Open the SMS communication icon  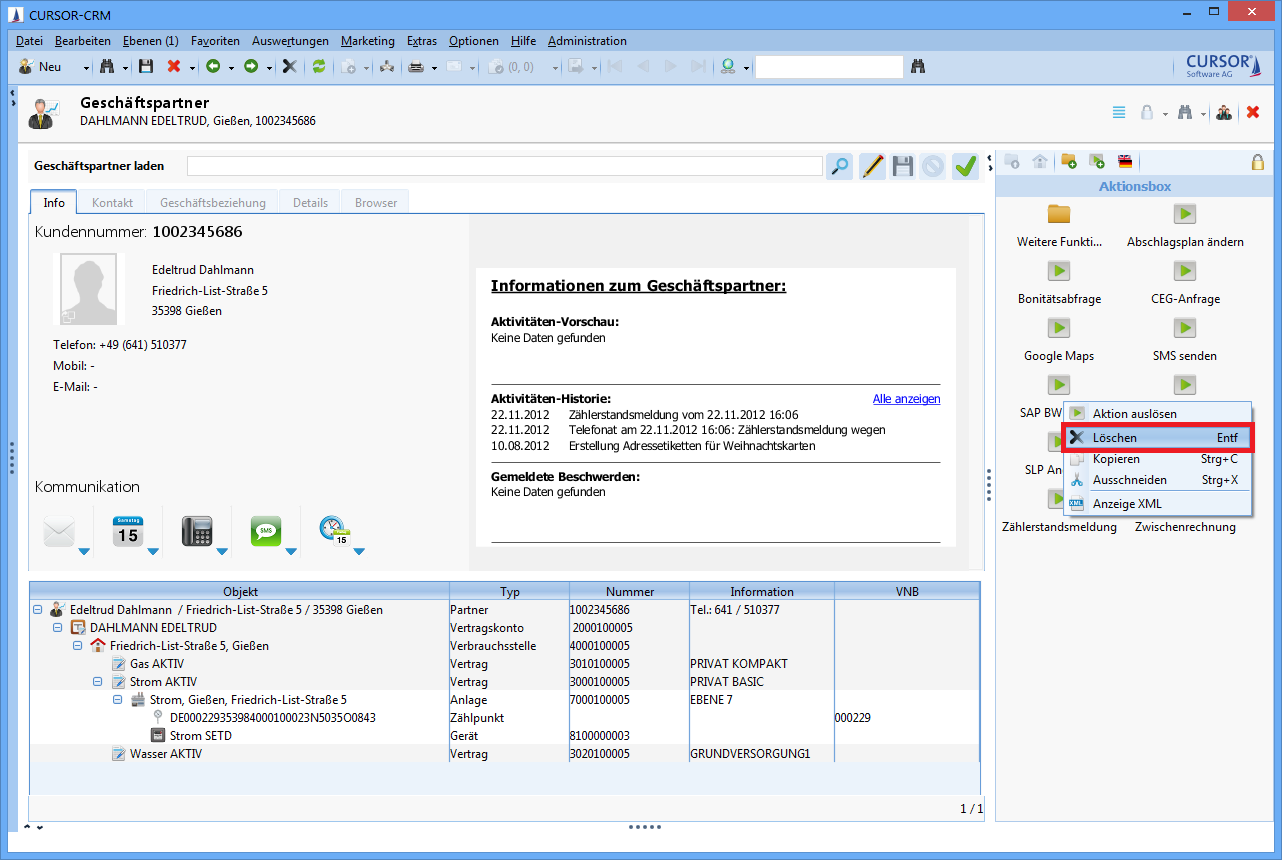[265, 531]
